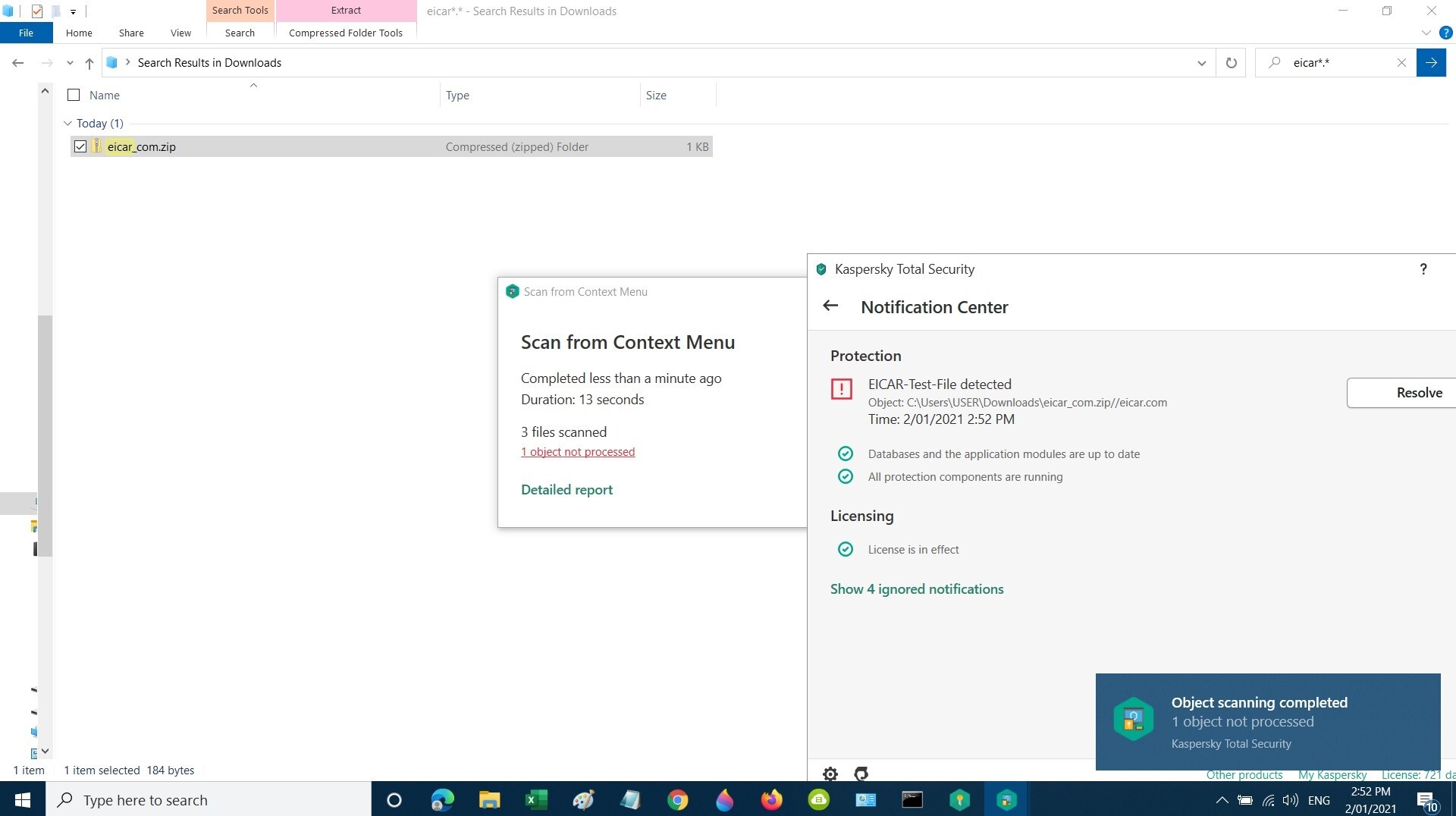Go back from Notification Center

[x=830, y=306]
